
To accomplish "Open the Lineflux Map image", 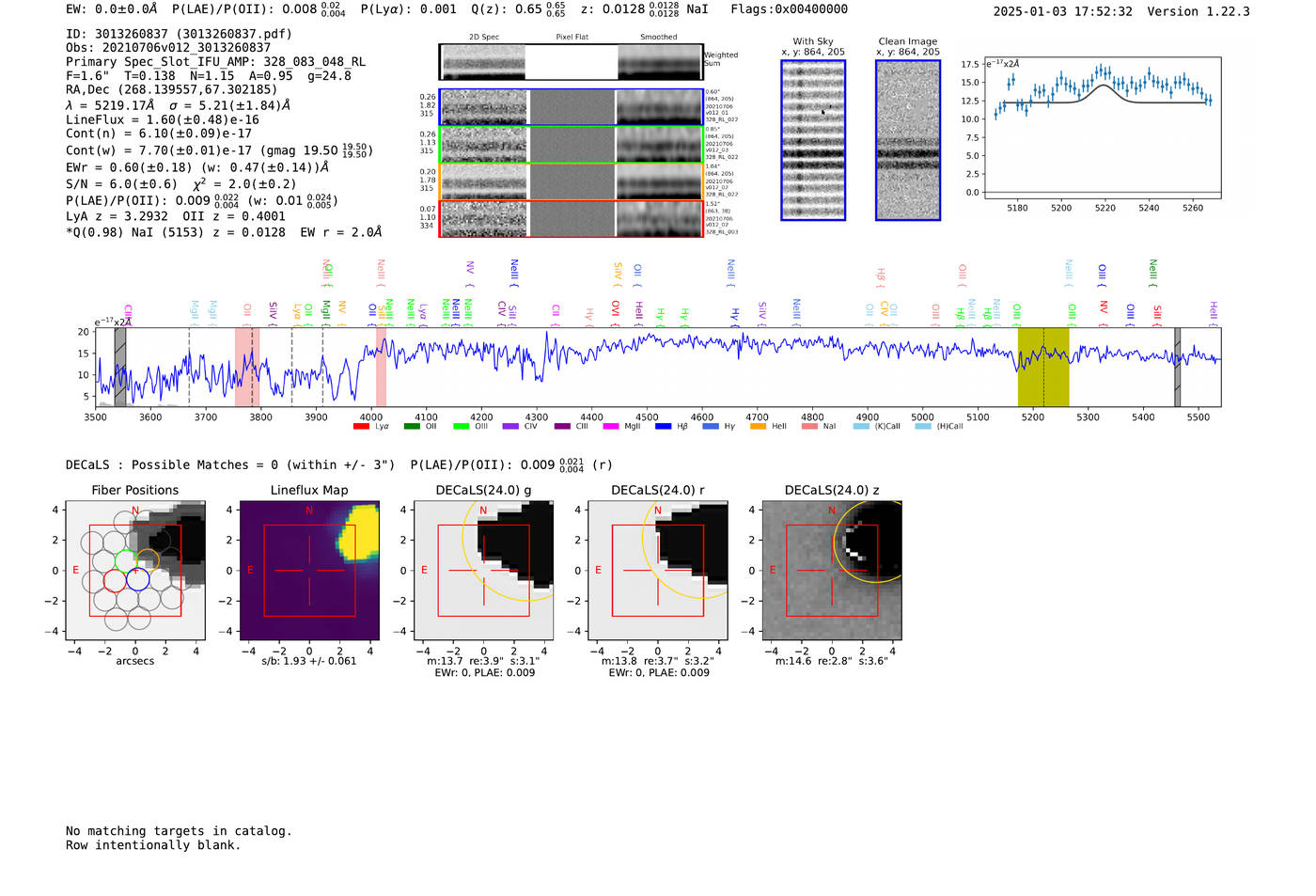I will point(309,570).
